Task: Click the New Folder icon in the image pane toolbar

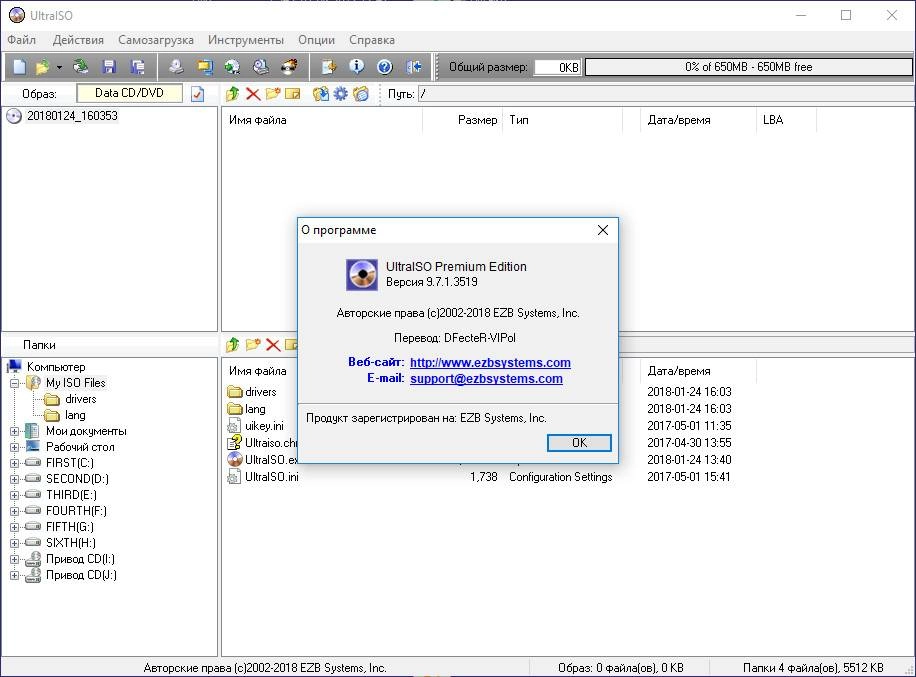Action: 273,93
